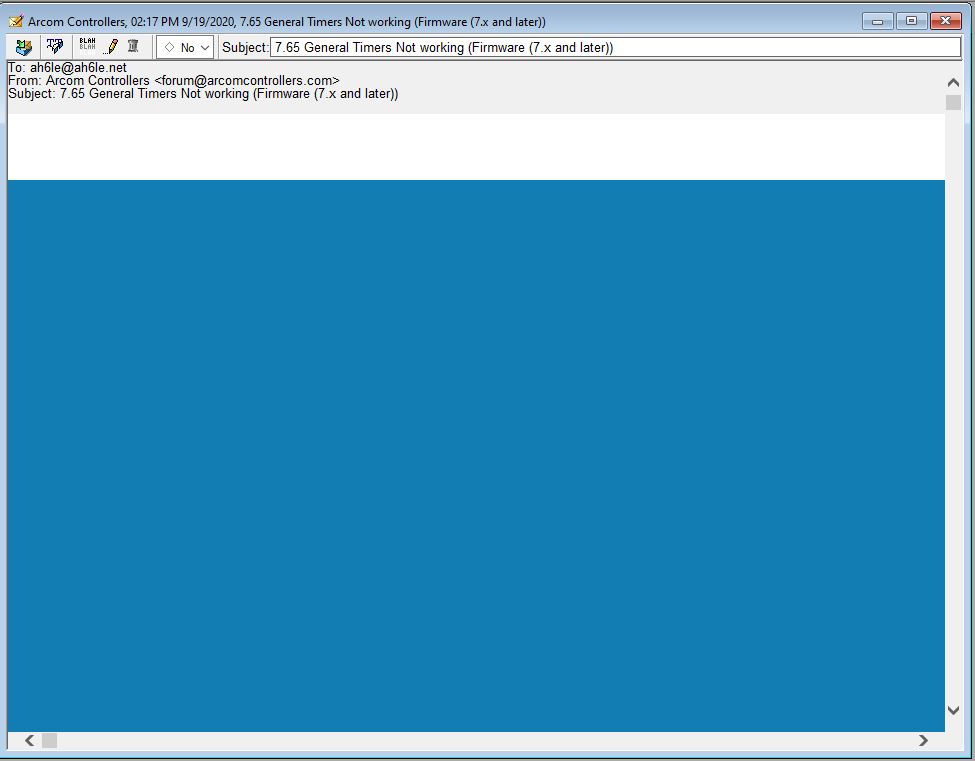This screenshot has width=975, height=761.
Task: Click inside the Subject text field
Action: (614, 47)
